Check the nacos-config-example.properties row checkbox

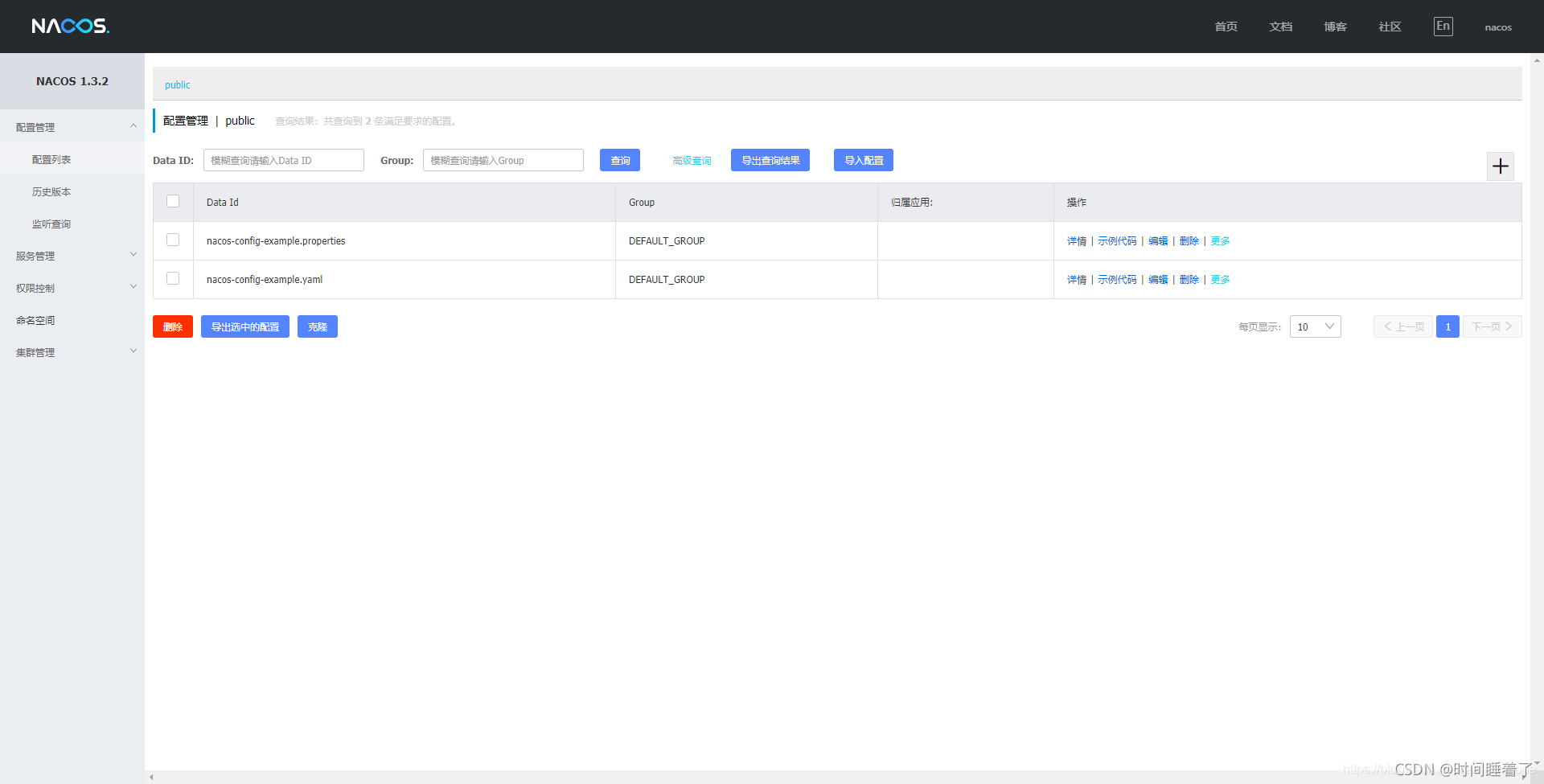(173, 240)
